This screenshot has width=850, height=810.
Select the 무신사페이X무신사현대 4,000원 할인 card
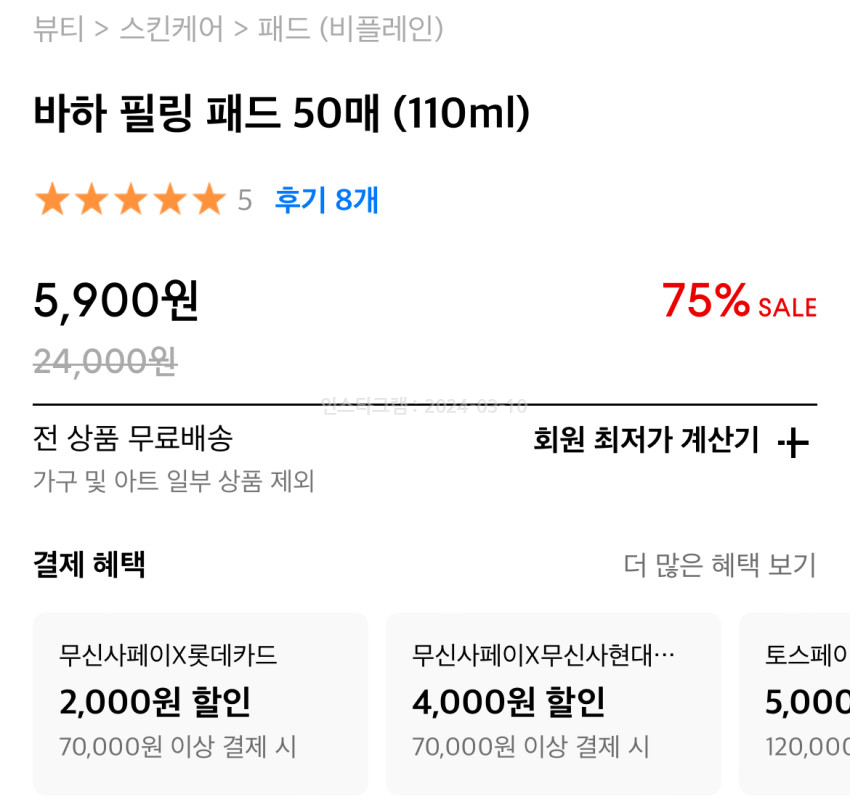click(553, 703)
